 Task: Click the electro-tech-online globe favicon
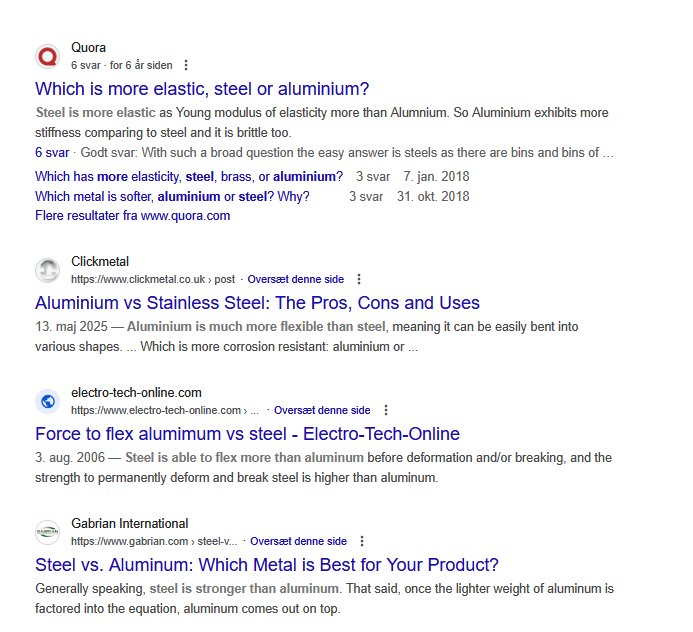47,401
